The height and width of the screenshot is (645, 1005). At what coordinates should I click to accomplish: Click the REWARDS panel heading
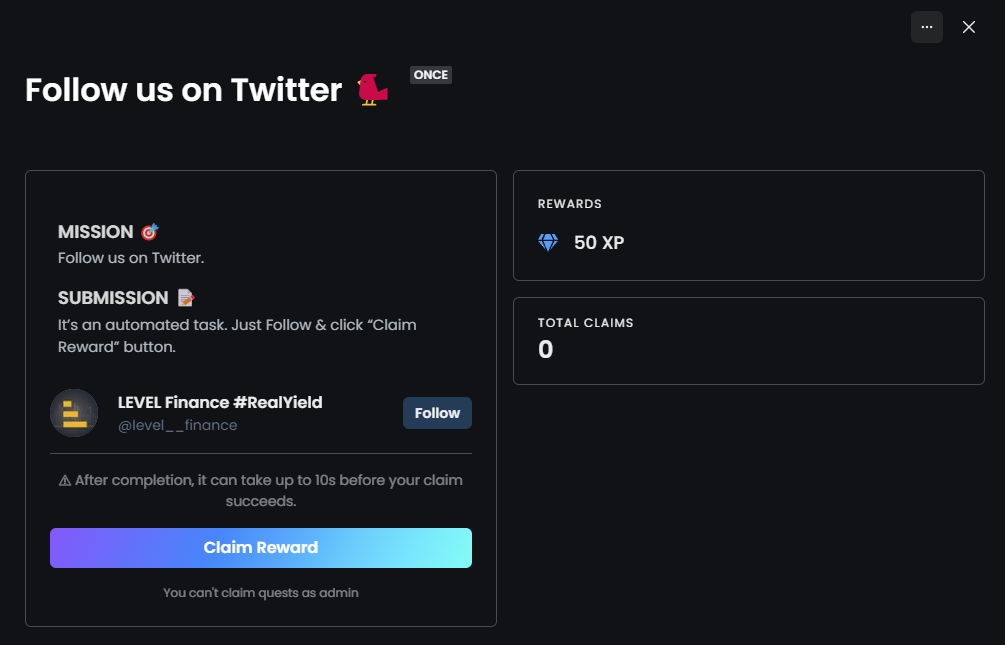coord(570,204)
